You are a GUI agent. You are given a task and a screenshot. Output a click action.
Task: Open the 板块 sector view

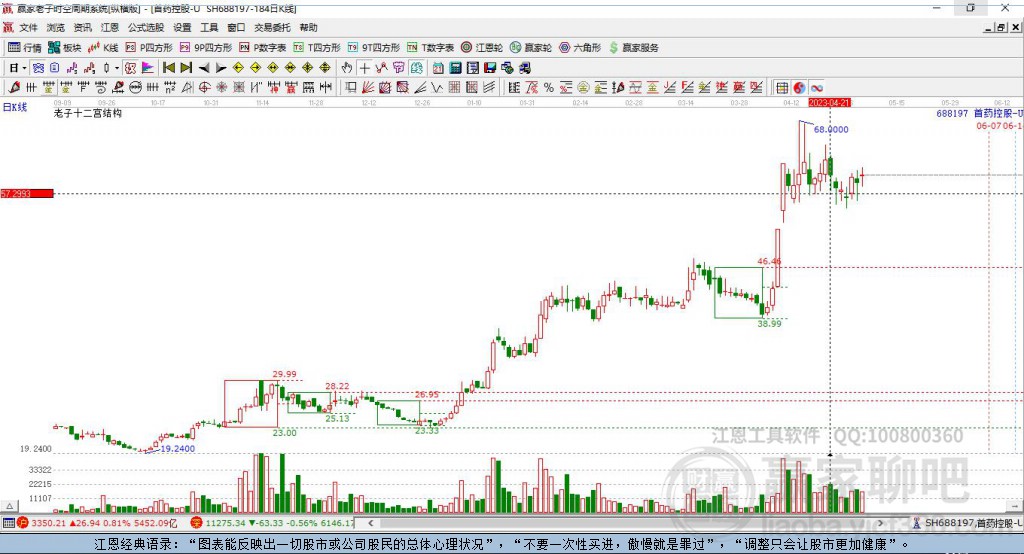click(x=64, y=48)
